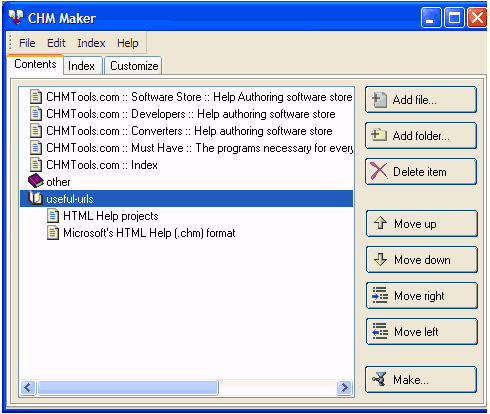Open the Help menu

[x=128, y=43]
